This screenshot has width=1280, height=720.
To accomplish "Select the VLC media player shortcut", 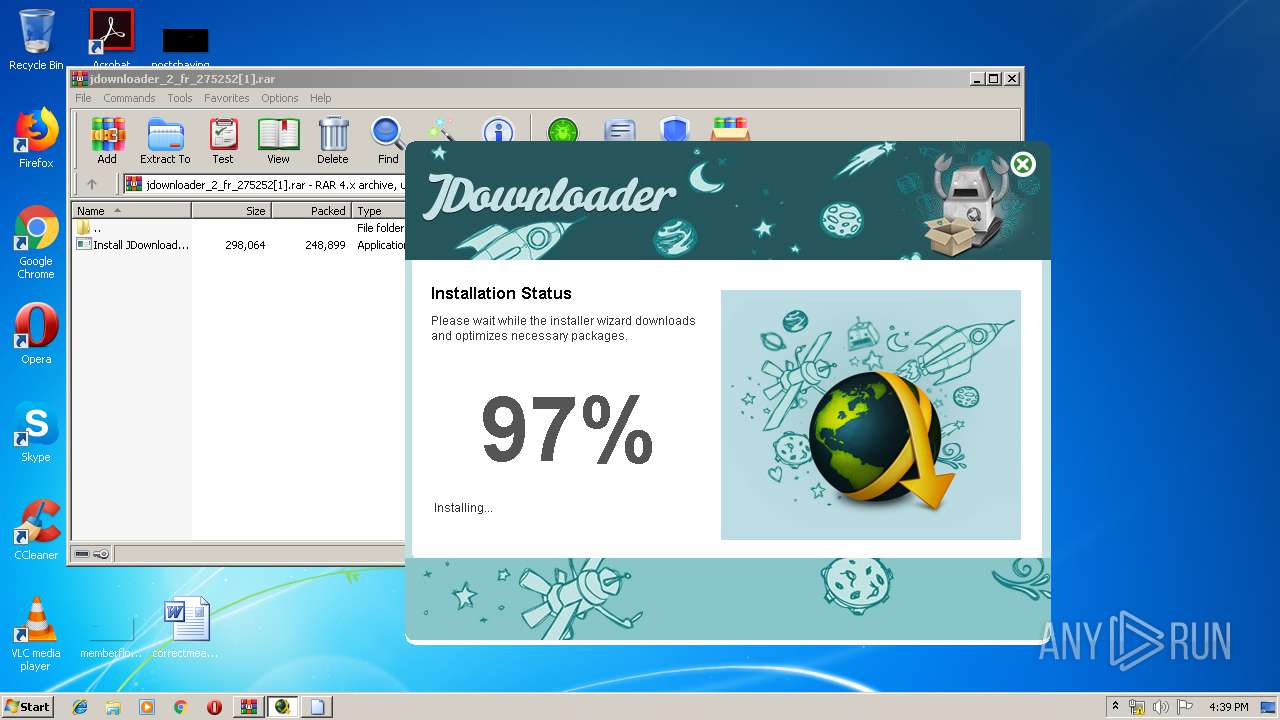I will (x=36, y=634).
